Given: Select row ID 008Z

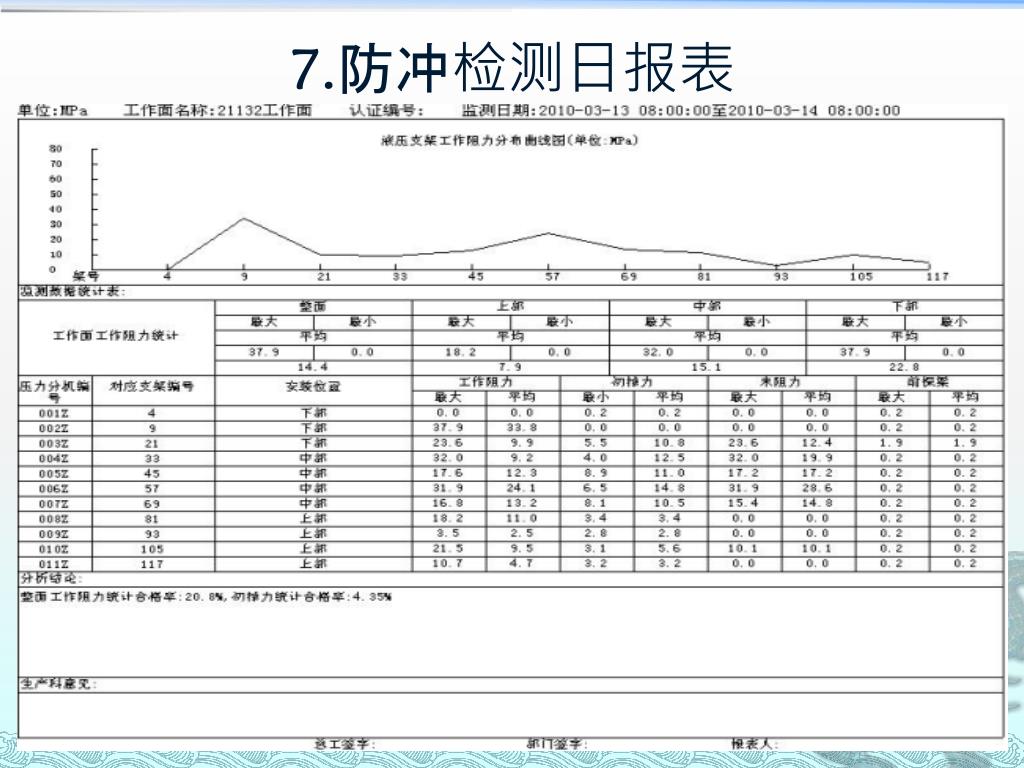Looking at the screenshot, I should click(54, 519).
